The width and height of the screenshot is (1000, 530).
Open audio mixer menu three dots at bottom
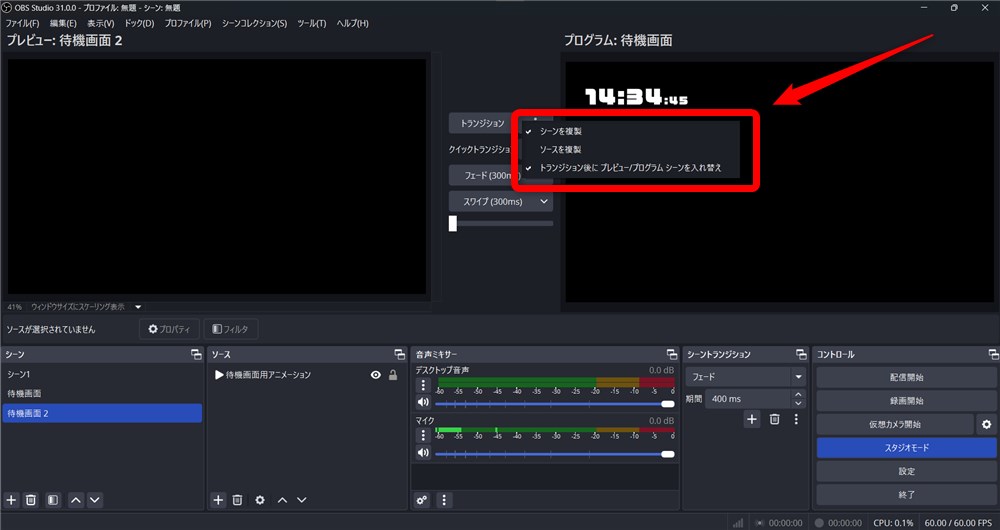pyautogui.click(x=444, y=500)
